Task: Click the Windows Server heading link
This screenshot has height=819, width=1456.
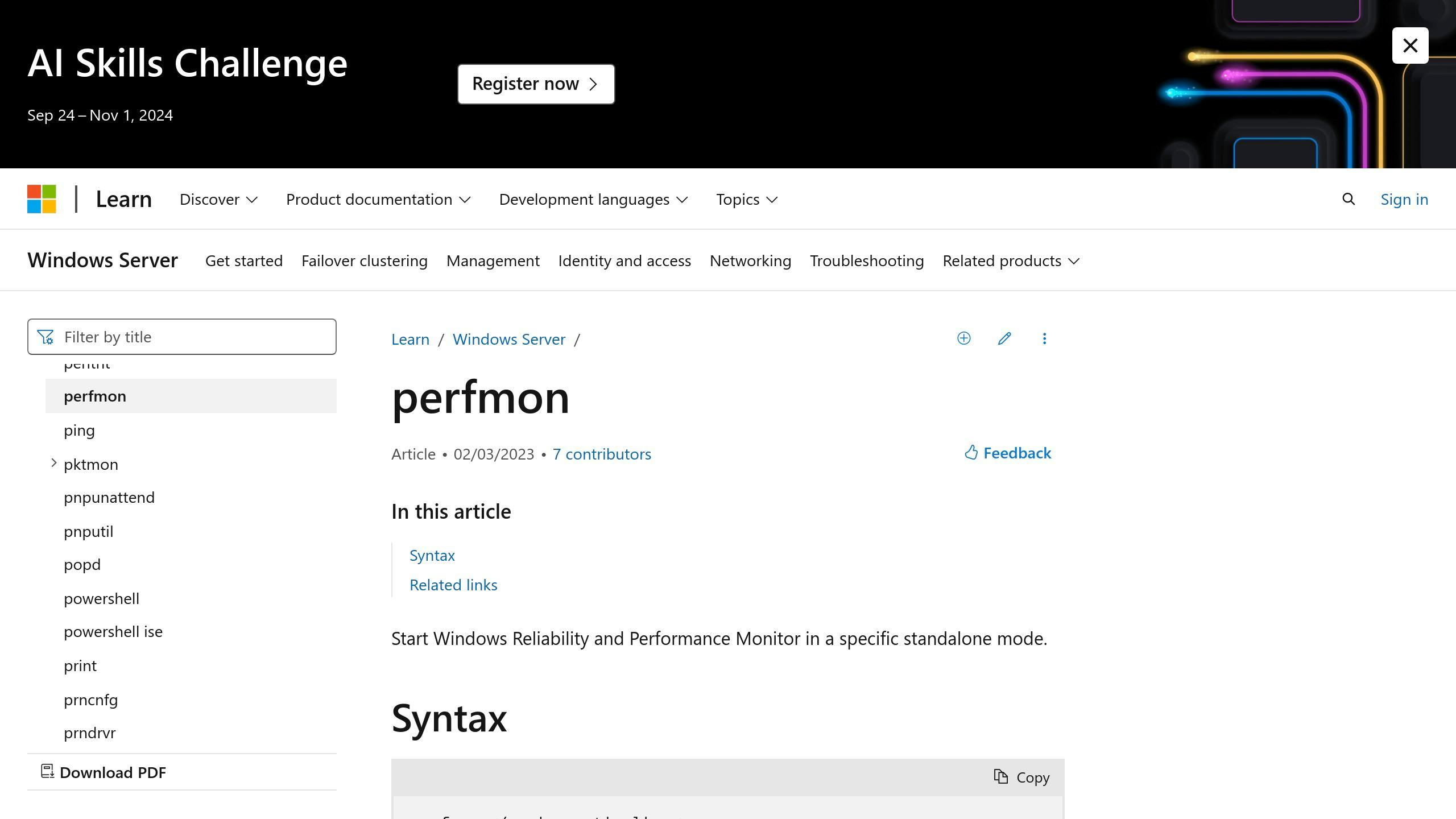Action: 102,260
